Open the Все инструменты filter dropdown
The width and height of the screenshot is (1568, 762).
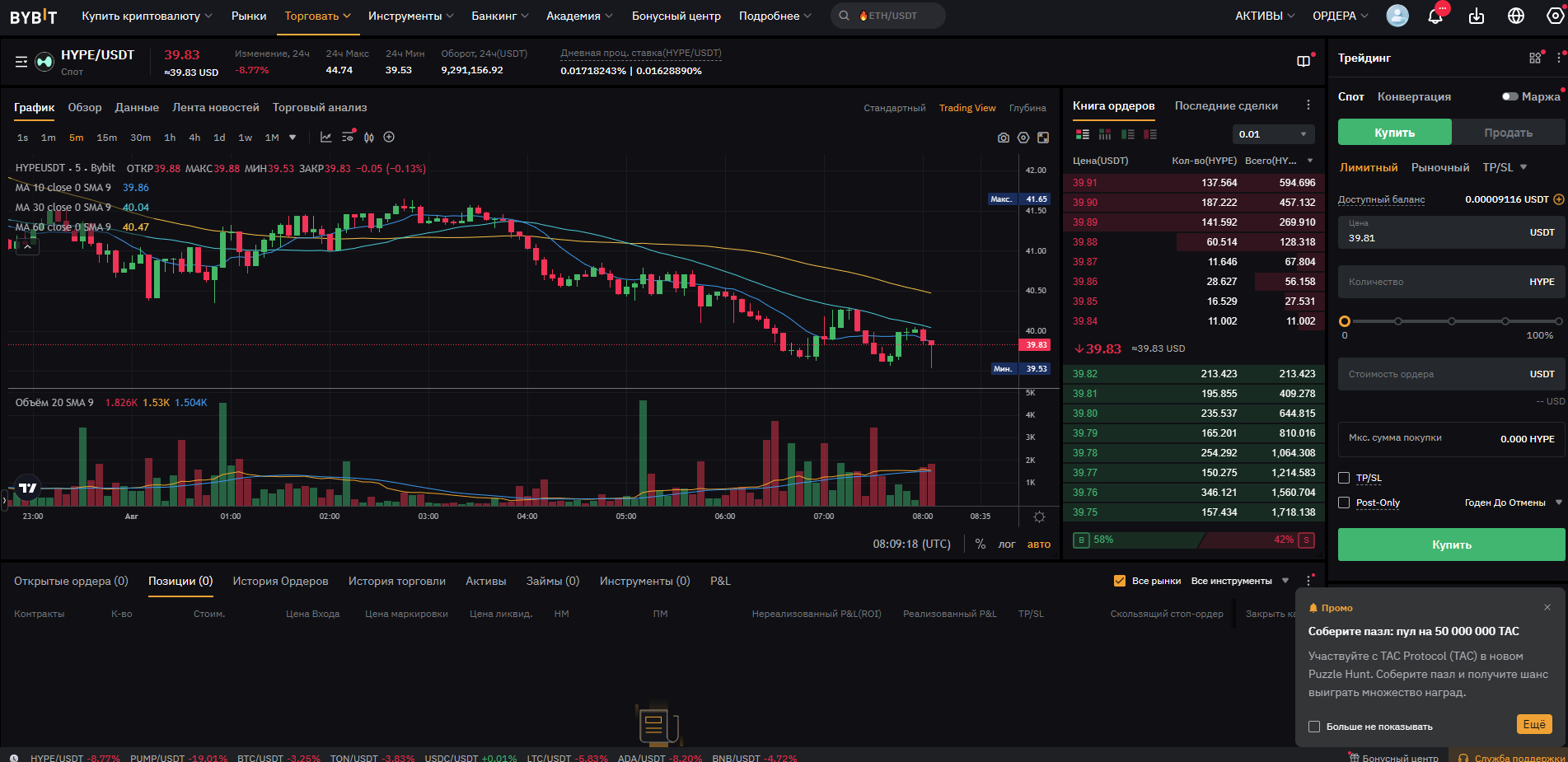pyautogui.click(x=1240, y=581)
